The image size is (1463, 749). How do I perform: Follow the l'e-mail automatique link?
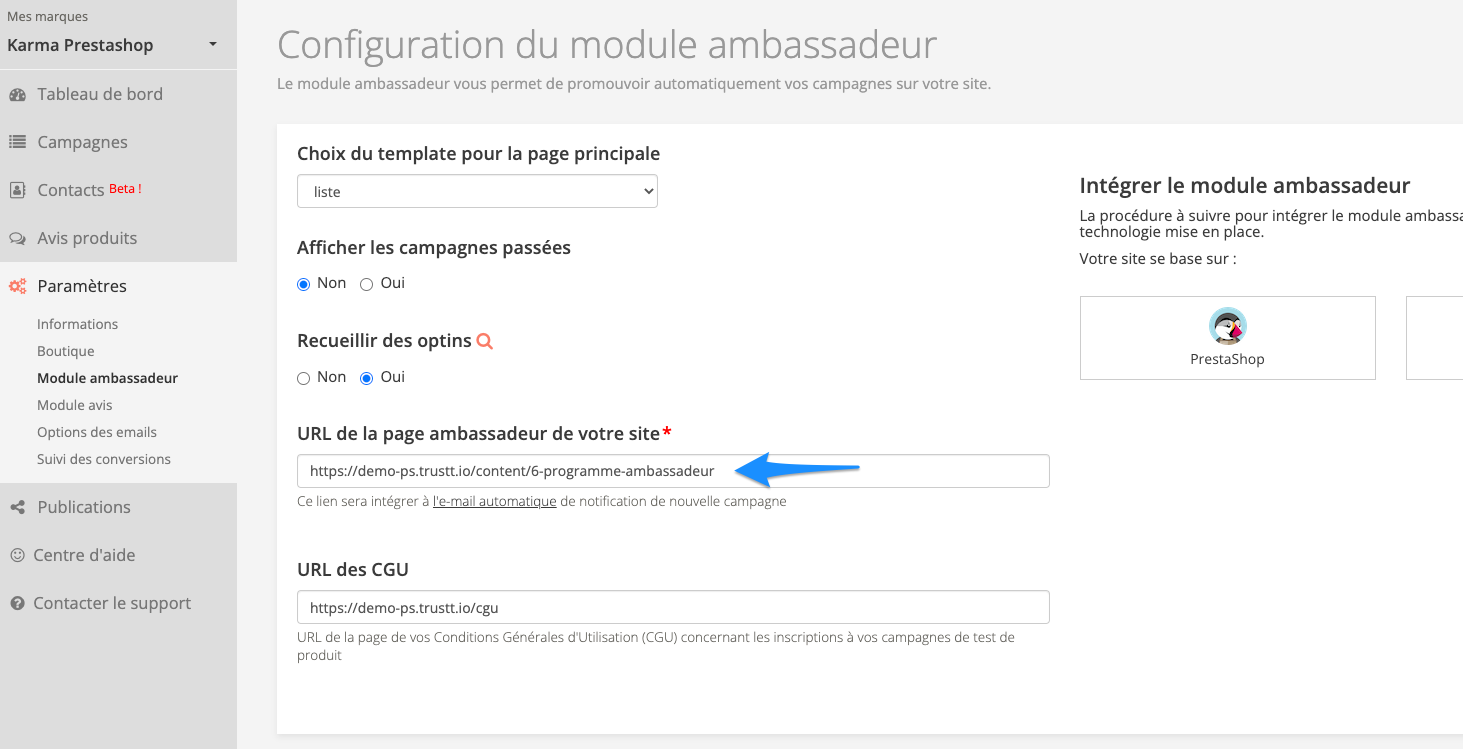coord(494,501)
